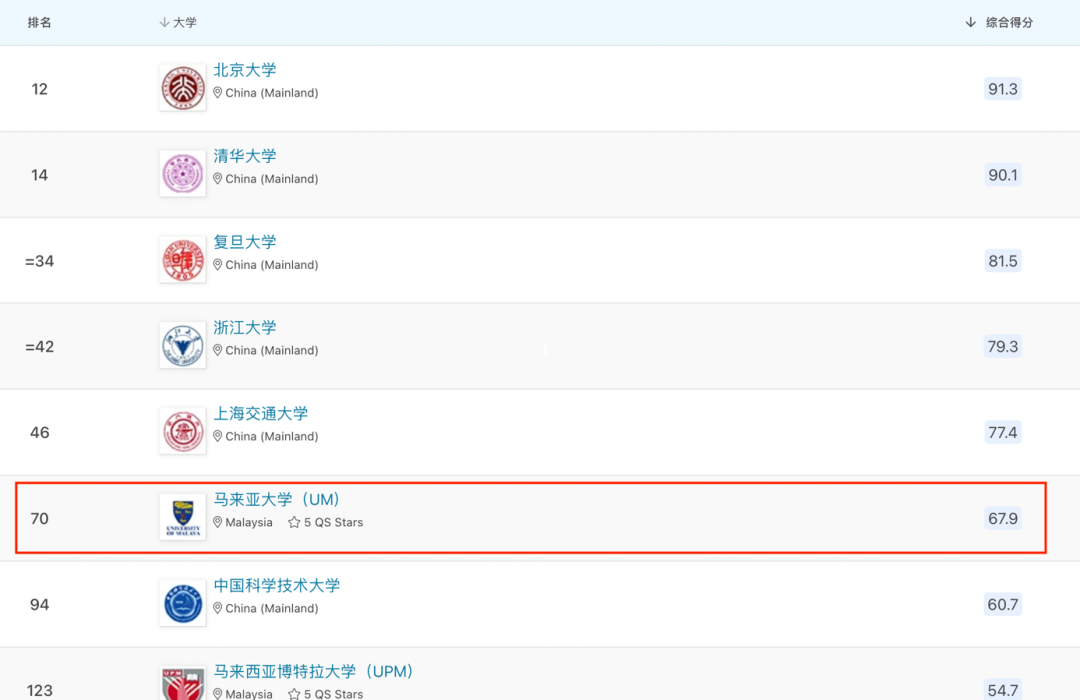
Task: Click the star icon beside 5 QS Stars
Action: [x=292, y=522]
